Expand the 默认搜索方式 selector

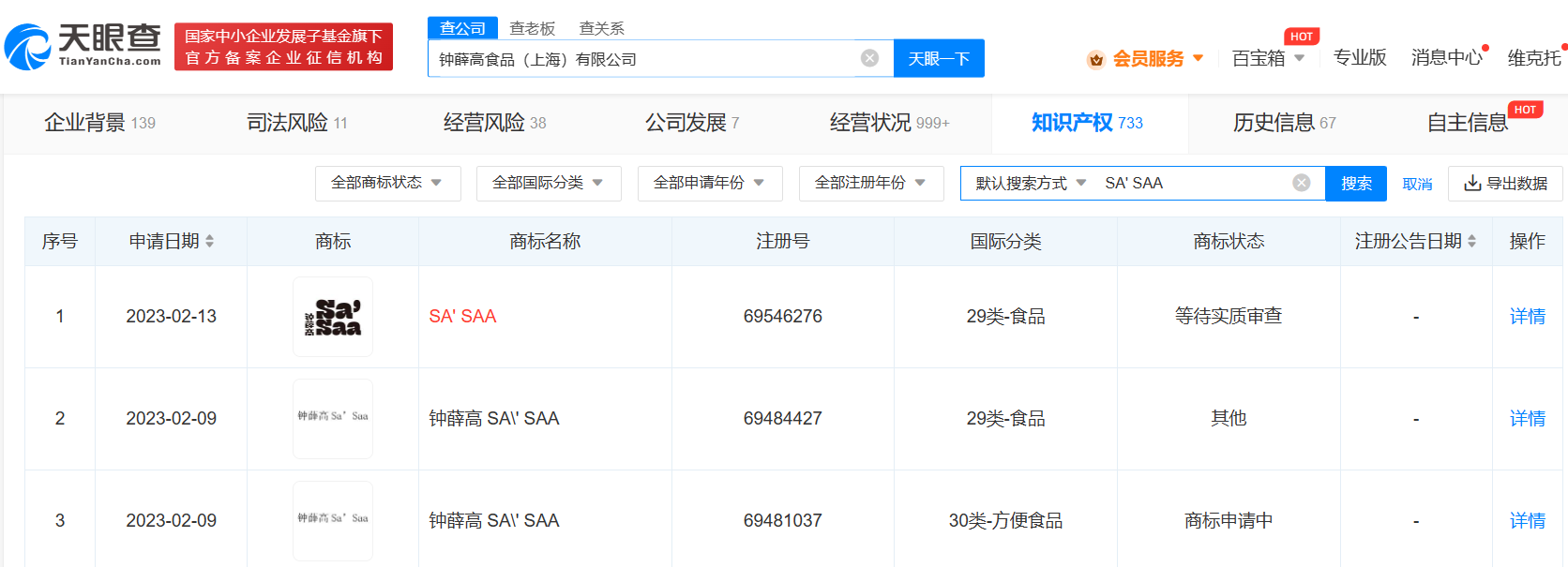[x=1031, y=183]
